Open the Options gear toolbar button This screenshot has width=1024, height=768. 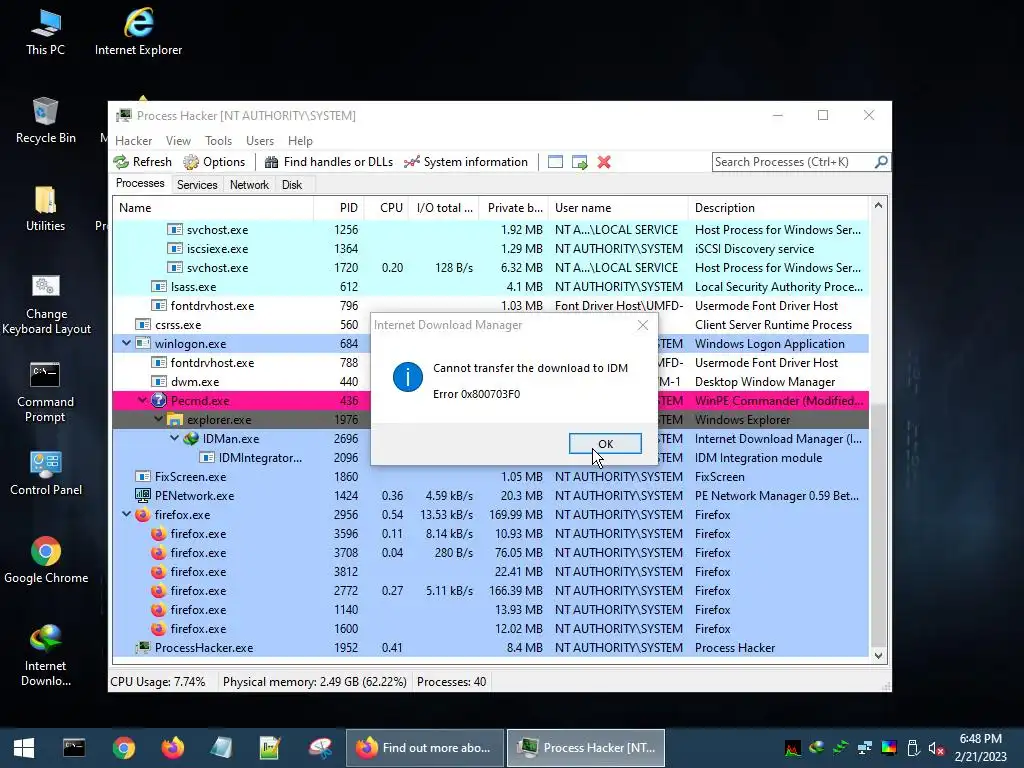pyautogui.click(x=214, y=162)
